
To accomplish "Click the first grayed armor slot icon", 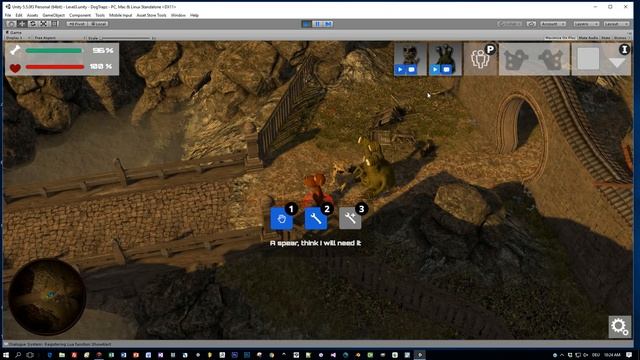I will tap(516, 60).
